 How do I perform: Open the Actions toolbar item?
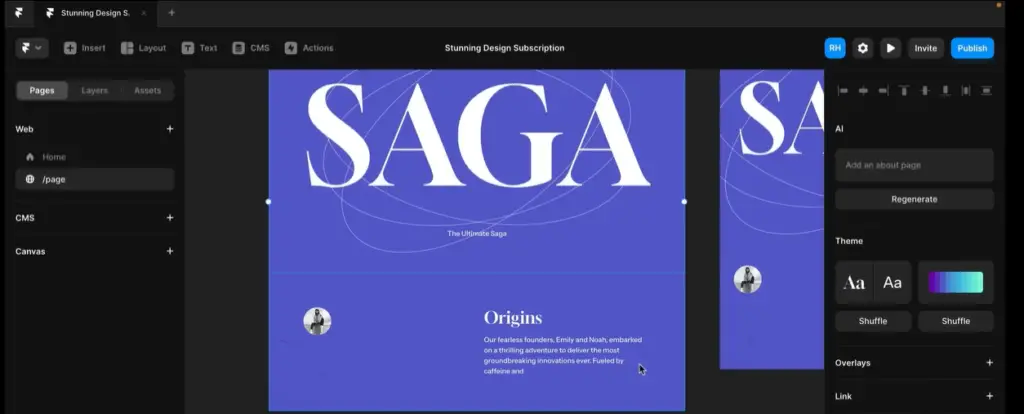pos(309,48)
